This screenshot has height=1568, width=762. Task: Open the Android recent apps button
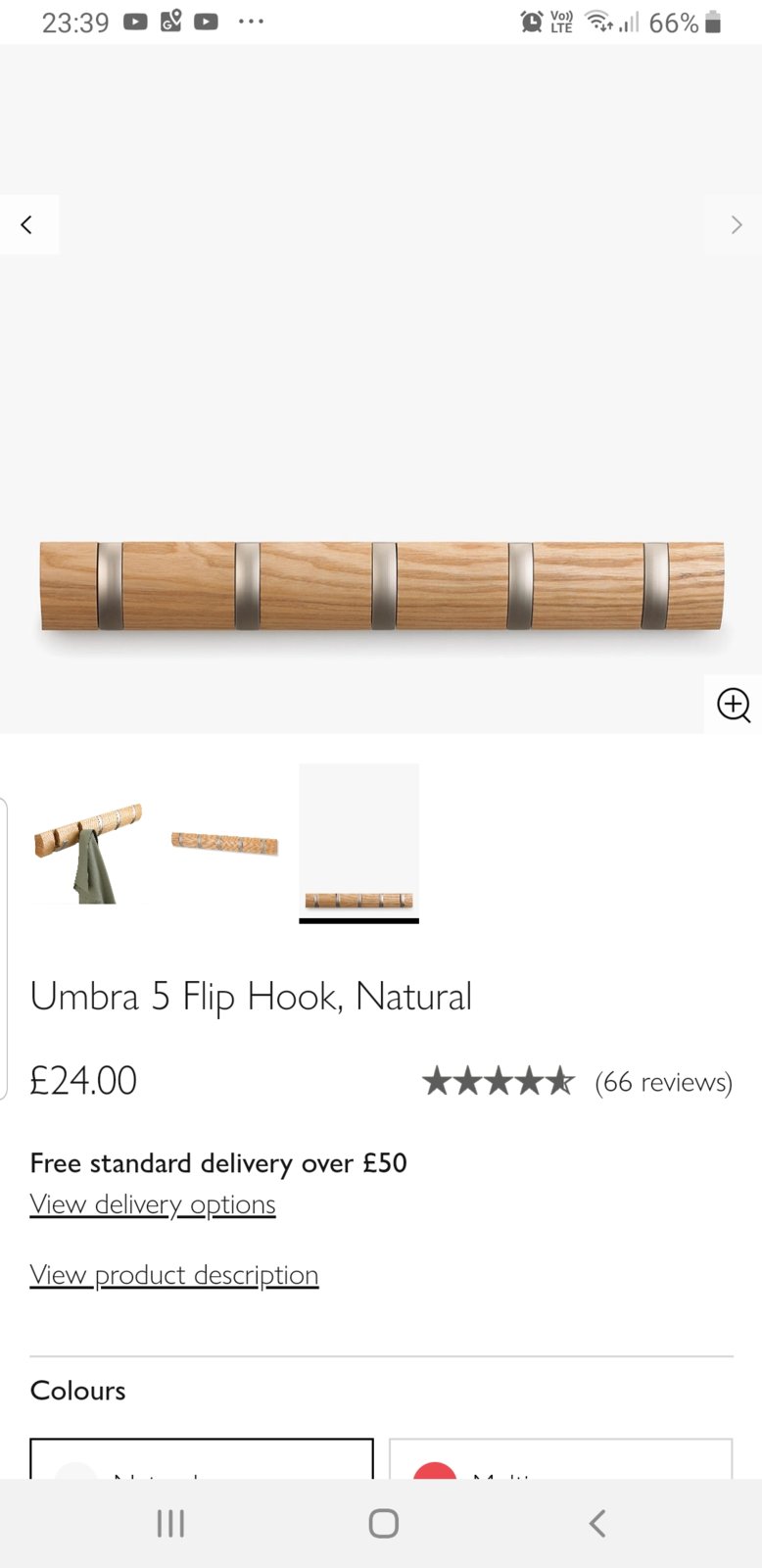170,1523
